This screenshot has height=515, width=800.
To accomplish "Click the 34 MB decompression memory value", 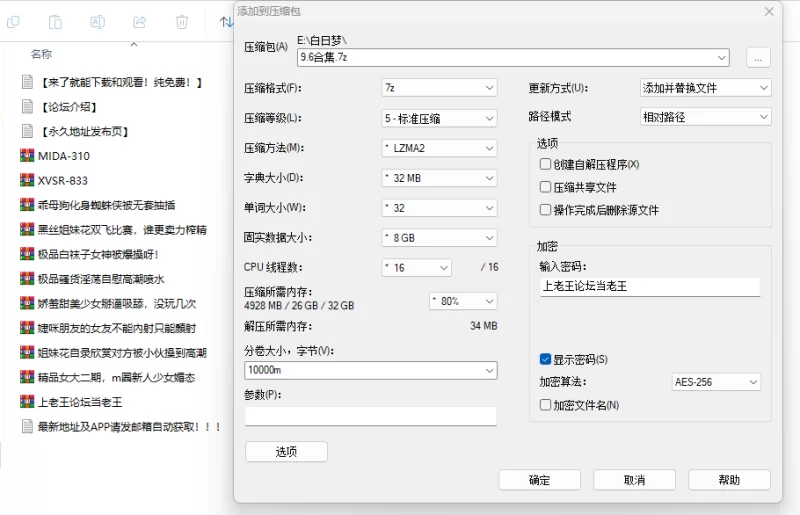I will coord(483,326).
